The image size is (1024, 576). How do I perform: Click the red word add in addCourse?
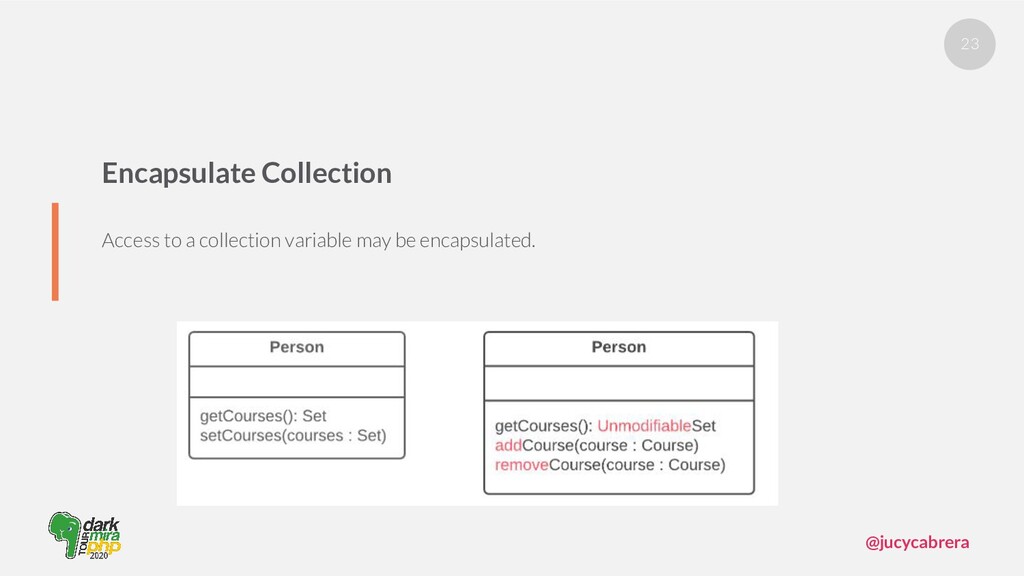[507, 445]
